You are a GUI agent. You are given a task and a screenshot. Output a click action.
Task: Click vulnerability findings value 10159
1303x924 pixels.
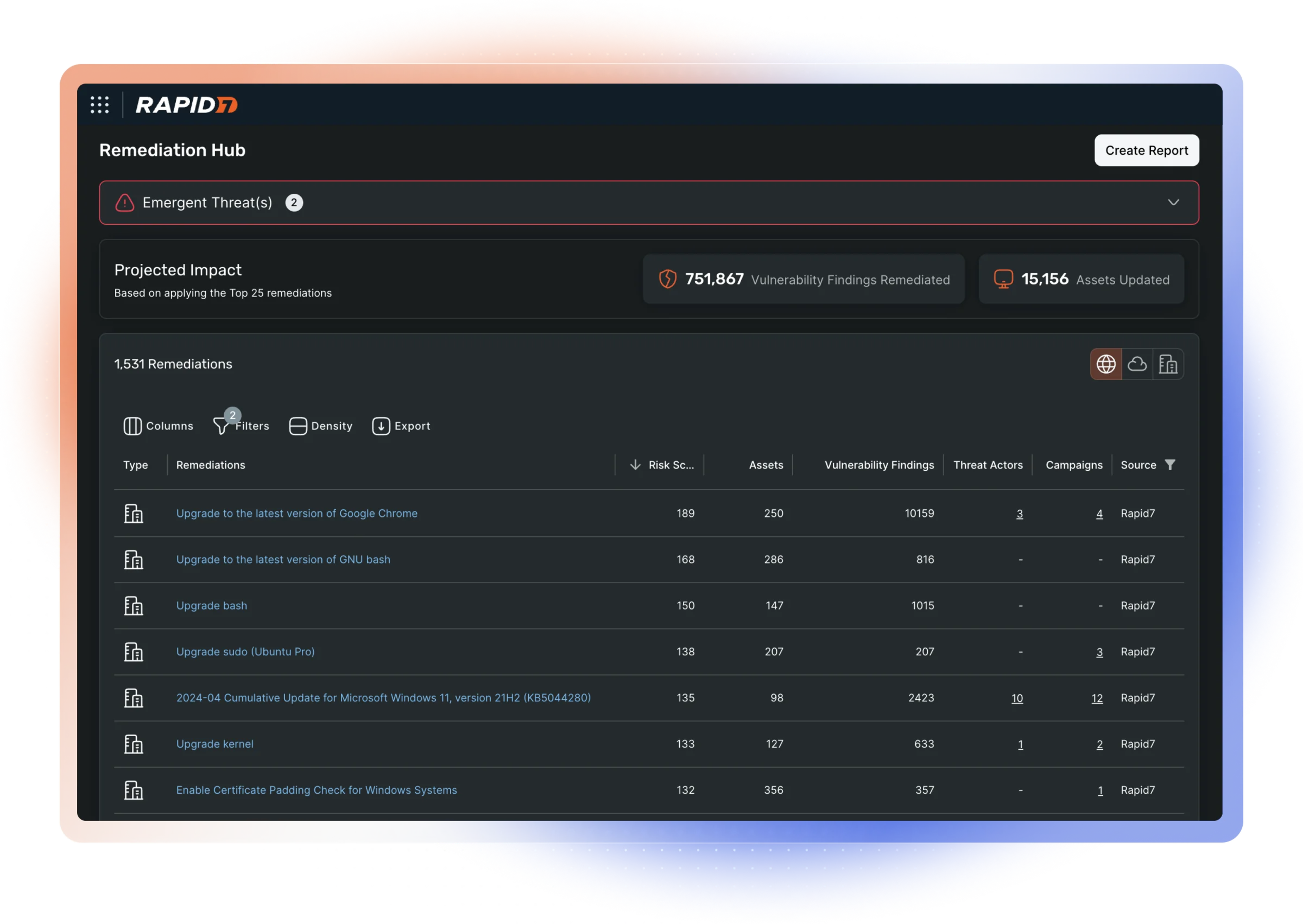click(919, 513)
